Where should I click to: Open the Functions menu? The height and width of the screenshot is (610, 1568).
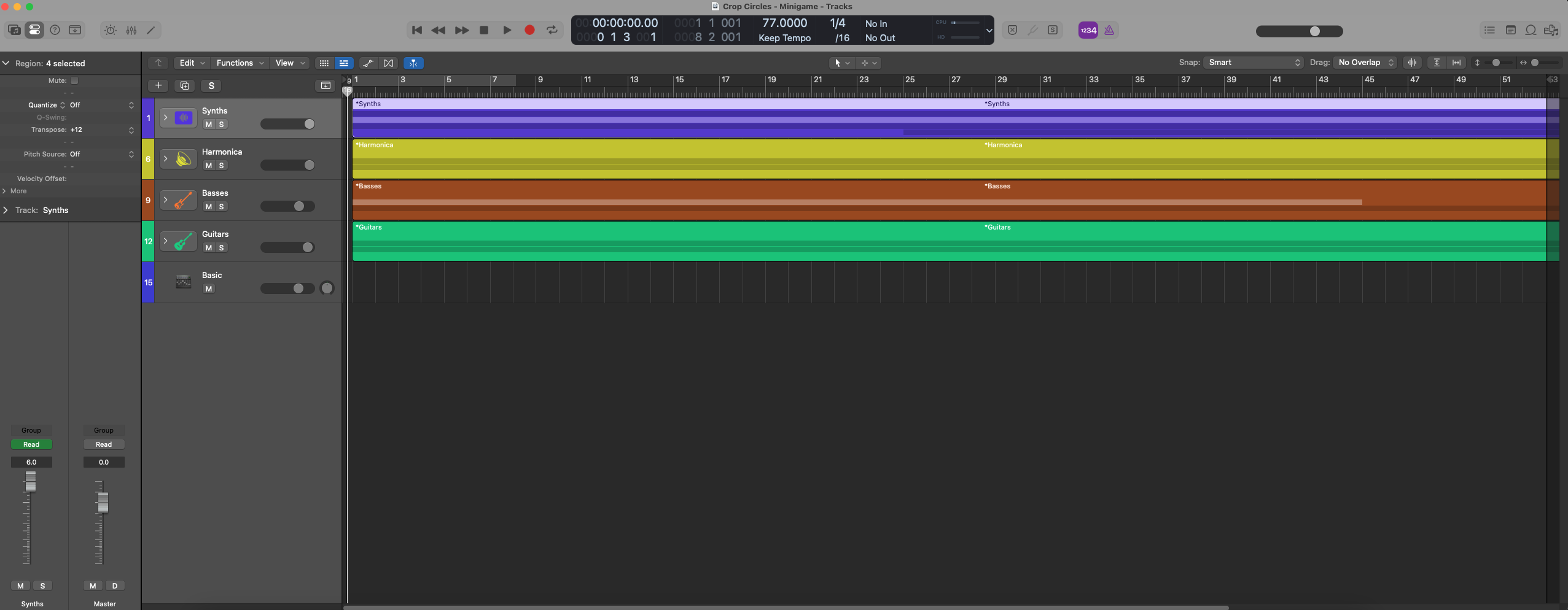(240, 63)
